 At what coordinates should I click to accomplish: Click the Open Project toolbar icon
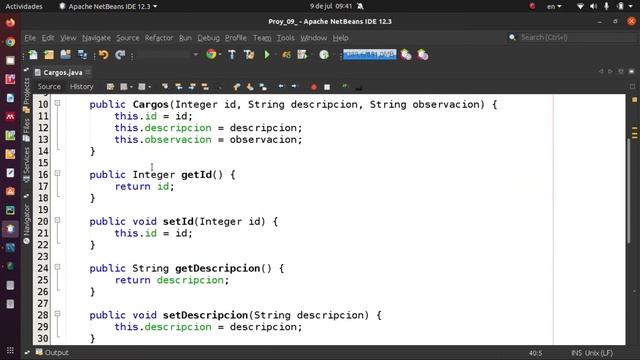coord(65,55)
